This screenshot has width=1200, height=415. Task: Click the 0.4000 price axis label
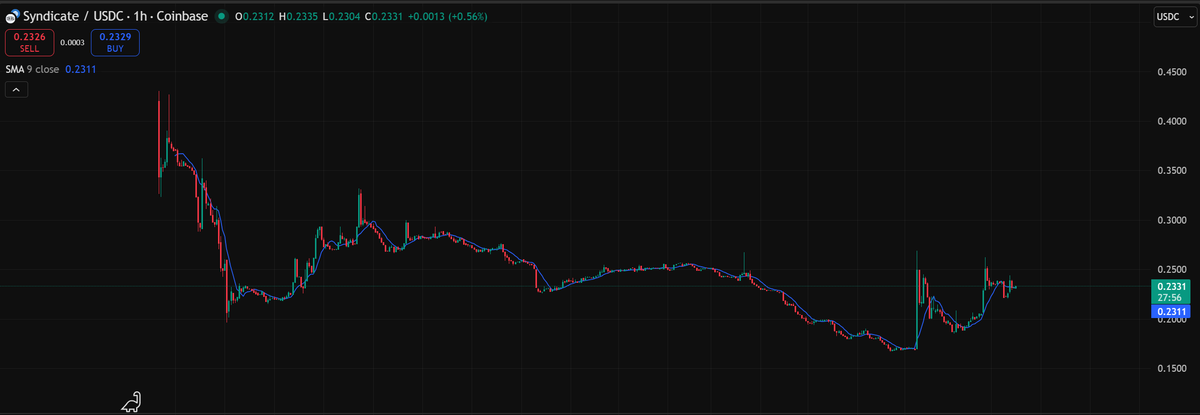pos(1171,122)
